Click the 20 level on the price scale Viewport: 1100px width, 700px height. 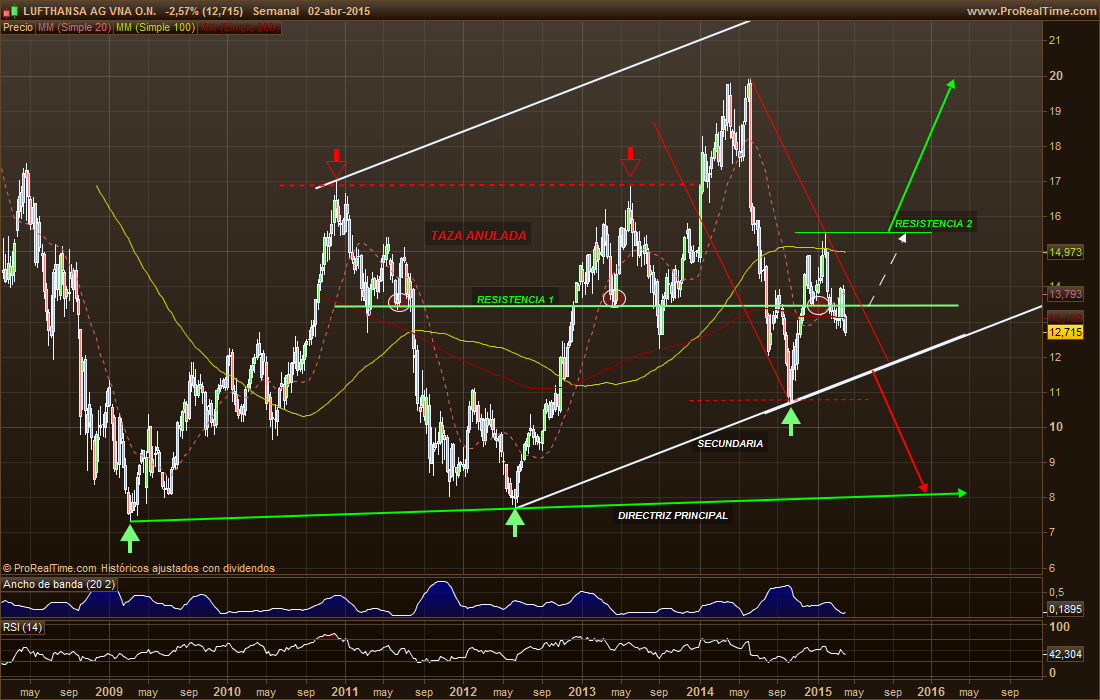[1055, 76]
